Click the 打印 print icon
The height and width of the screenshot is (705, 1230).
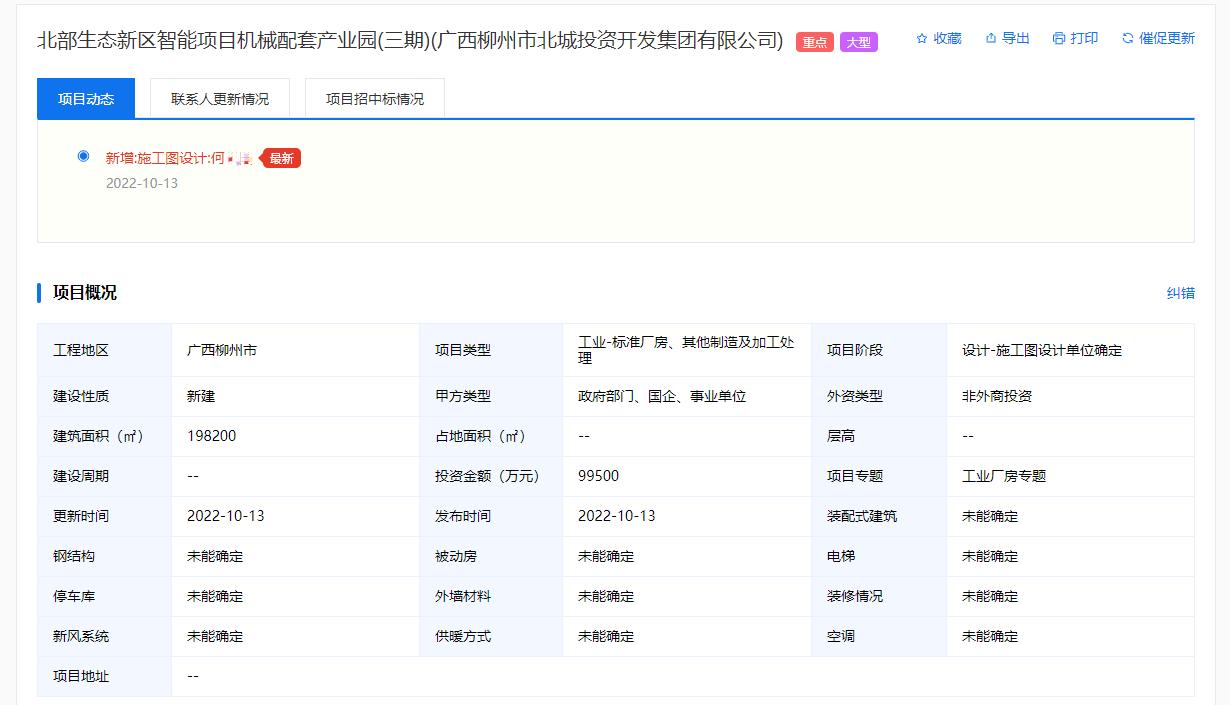1057,38
